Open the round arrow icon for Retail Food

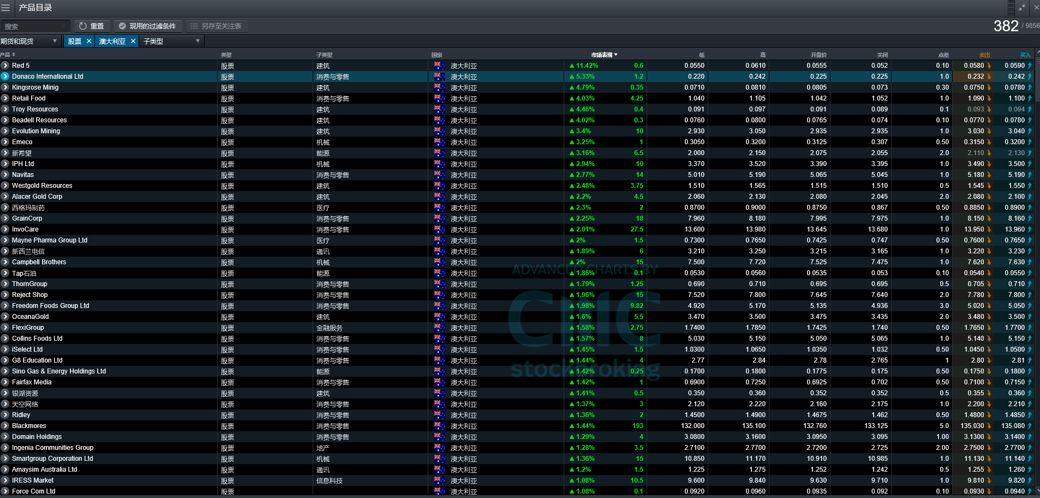tap(5, 98)
